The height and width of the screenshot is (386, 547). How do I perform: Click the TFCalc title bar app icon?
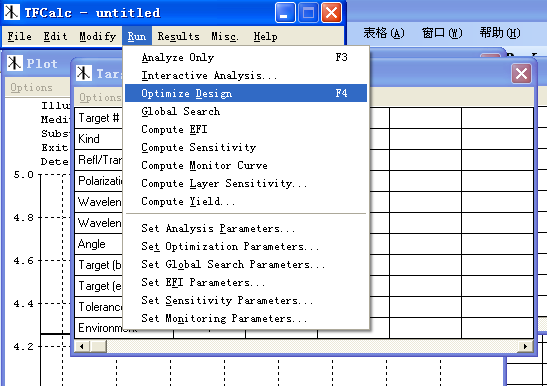click(12, 12)
